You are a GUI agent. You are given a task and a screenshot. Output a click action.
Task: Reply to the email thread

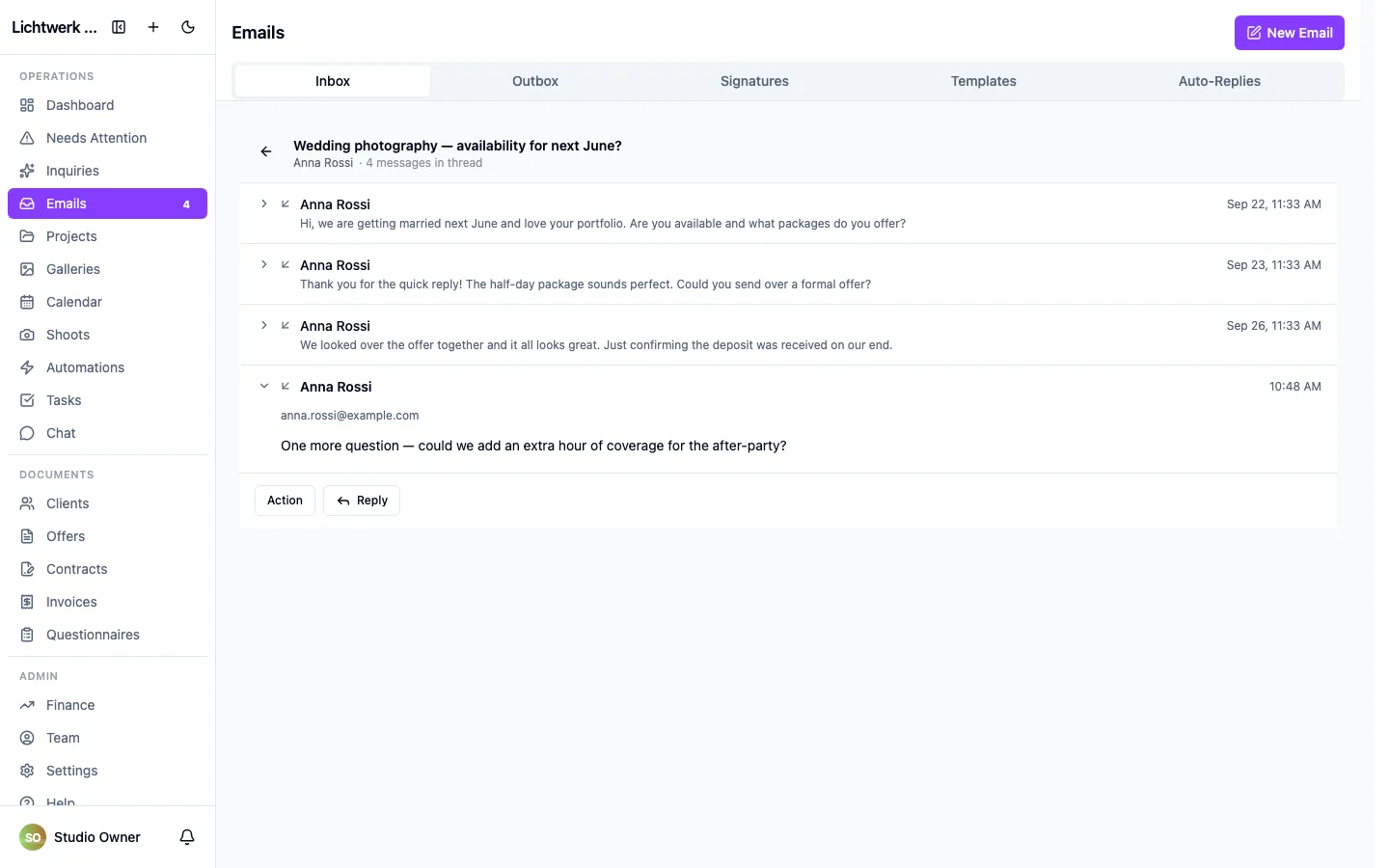[x=362, y=501]
